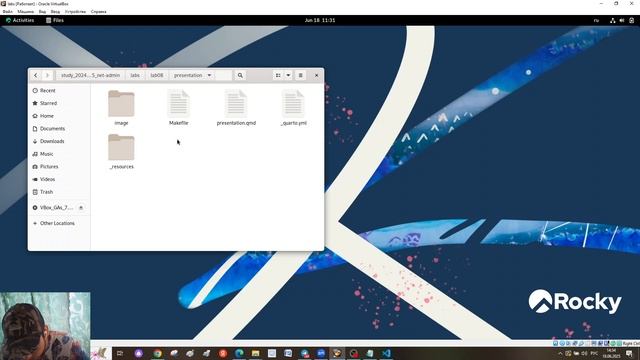This screenshot has height=360, width=640.
Task: Go back with the Files back arrow
Action: [36, 76]
